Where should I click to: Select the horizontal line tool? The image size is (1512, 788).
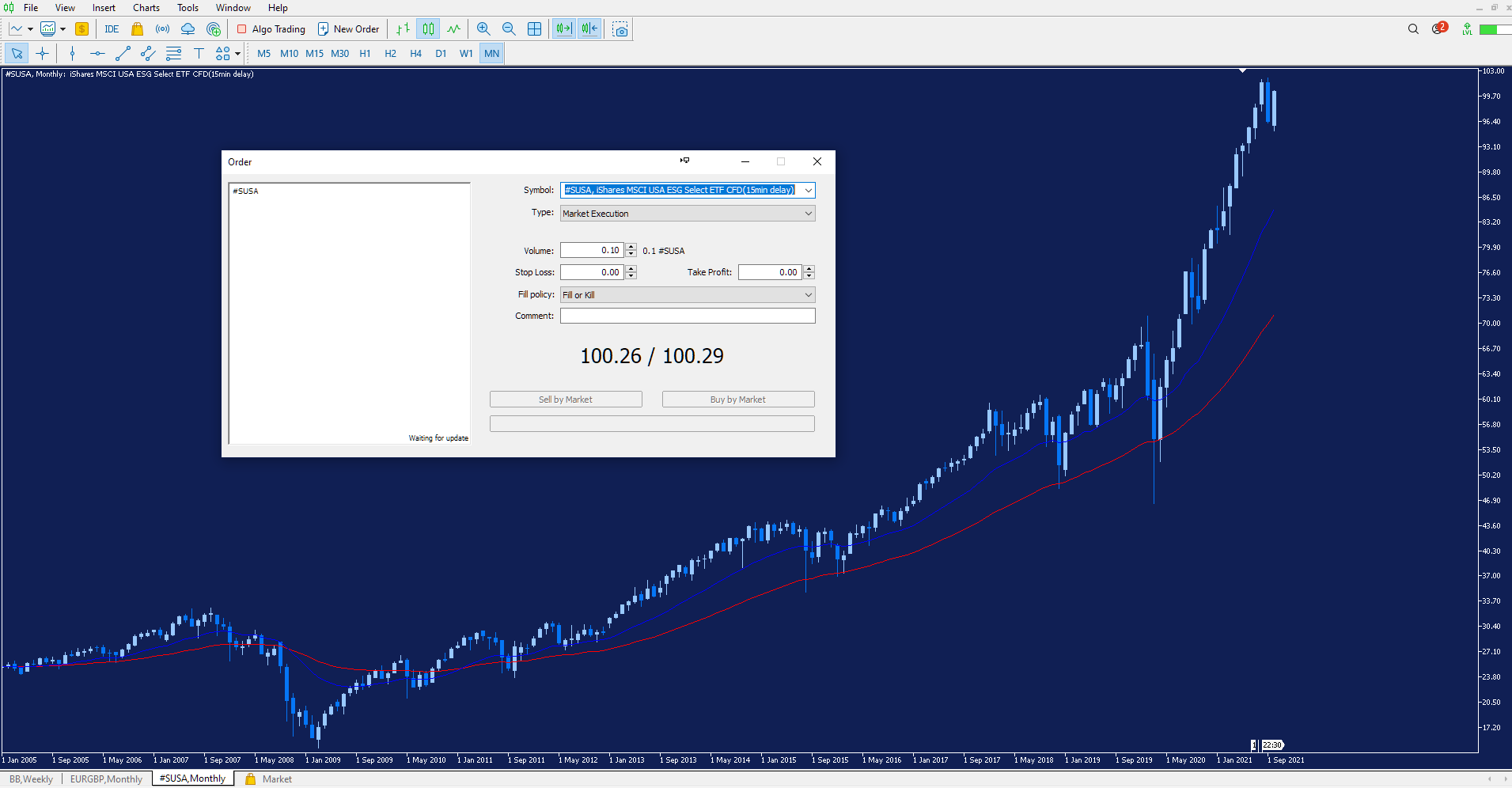coord(97,53)
